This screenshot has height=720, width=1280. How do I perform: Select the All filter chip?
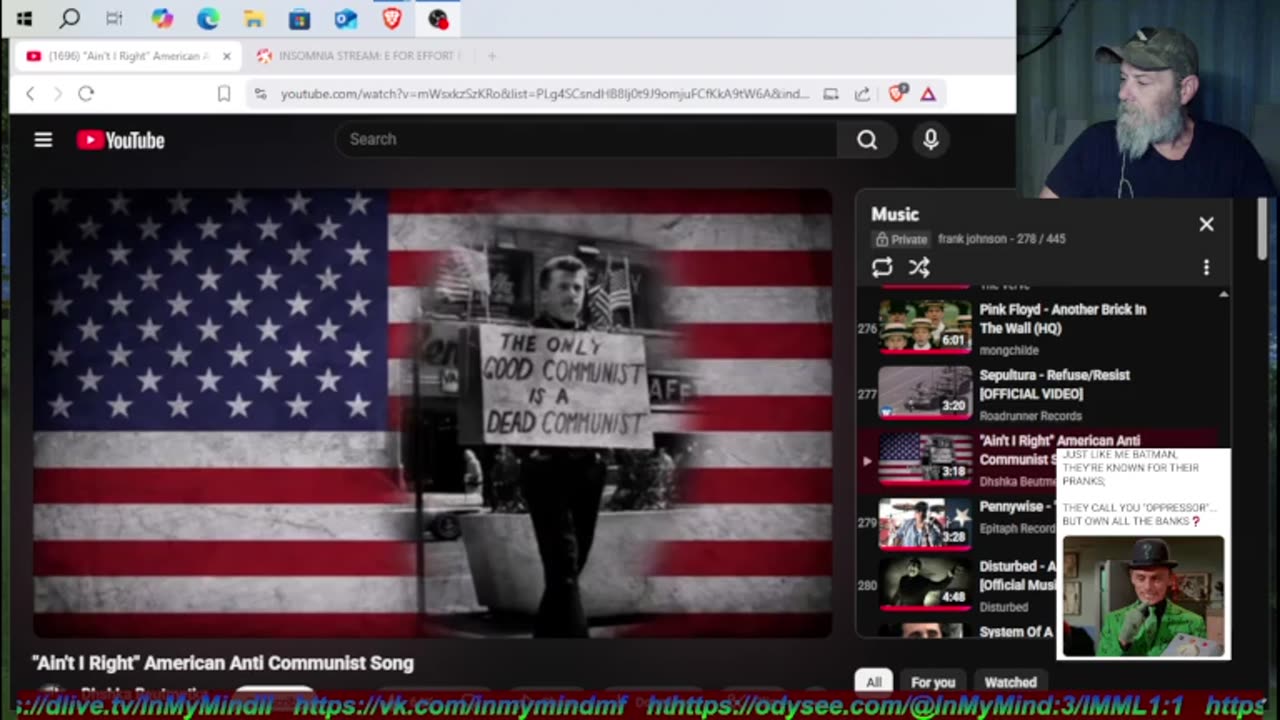874,682
